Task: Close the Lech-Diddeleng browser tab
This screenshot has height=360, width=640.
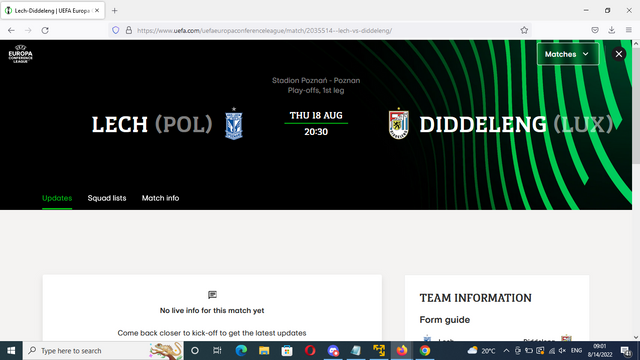Action: (x=97, y=11)
